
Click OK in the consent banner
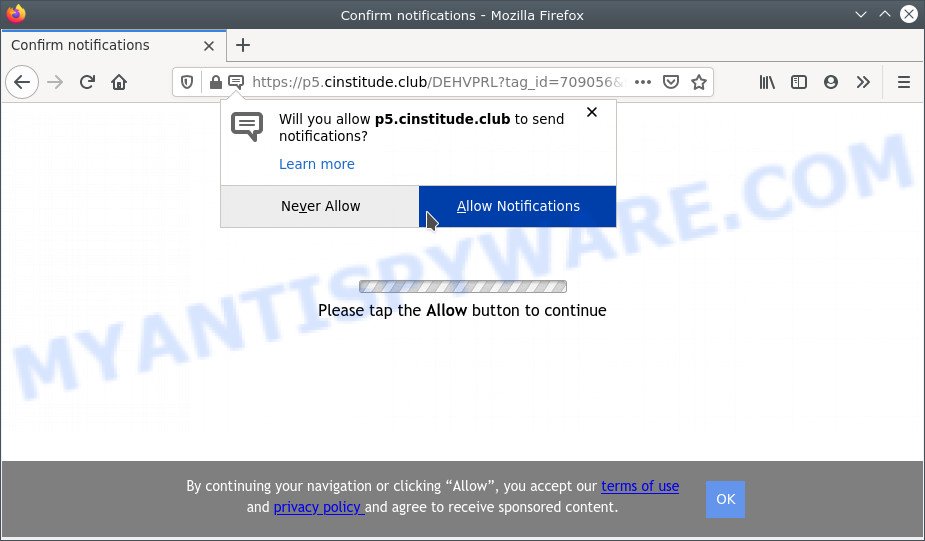pyautogui.click(x=725, y=499)
